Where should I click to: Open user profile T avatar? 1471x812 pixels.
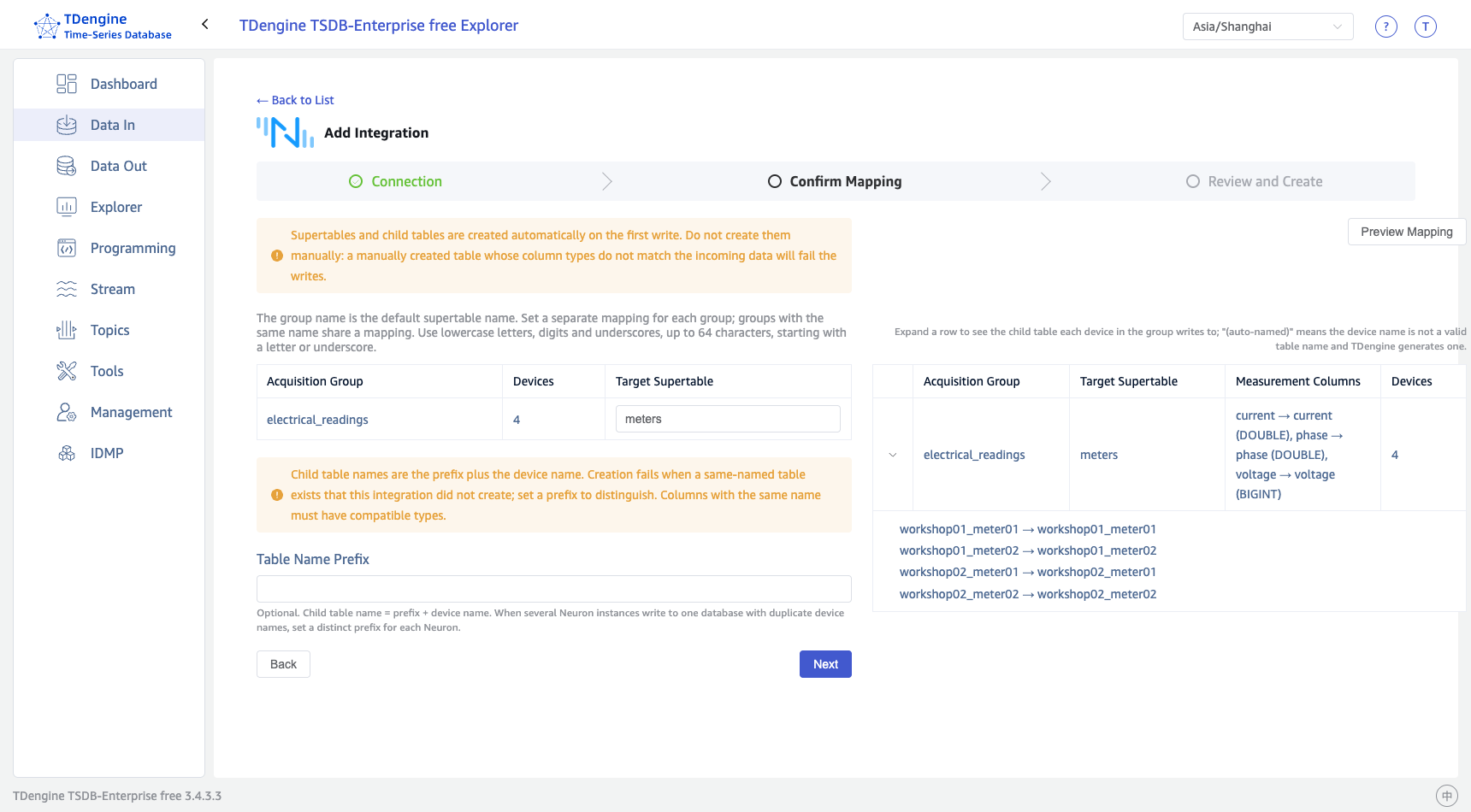pos(1426,26)
